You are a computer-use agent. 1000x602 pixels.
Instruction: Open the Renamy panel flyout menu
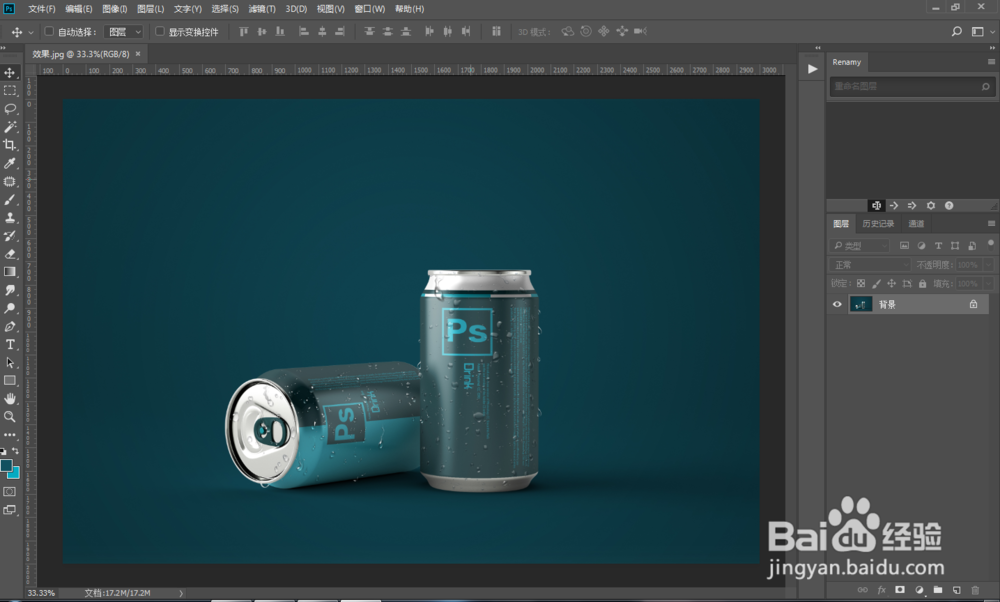pyautogui.click(x=991, y=62)
